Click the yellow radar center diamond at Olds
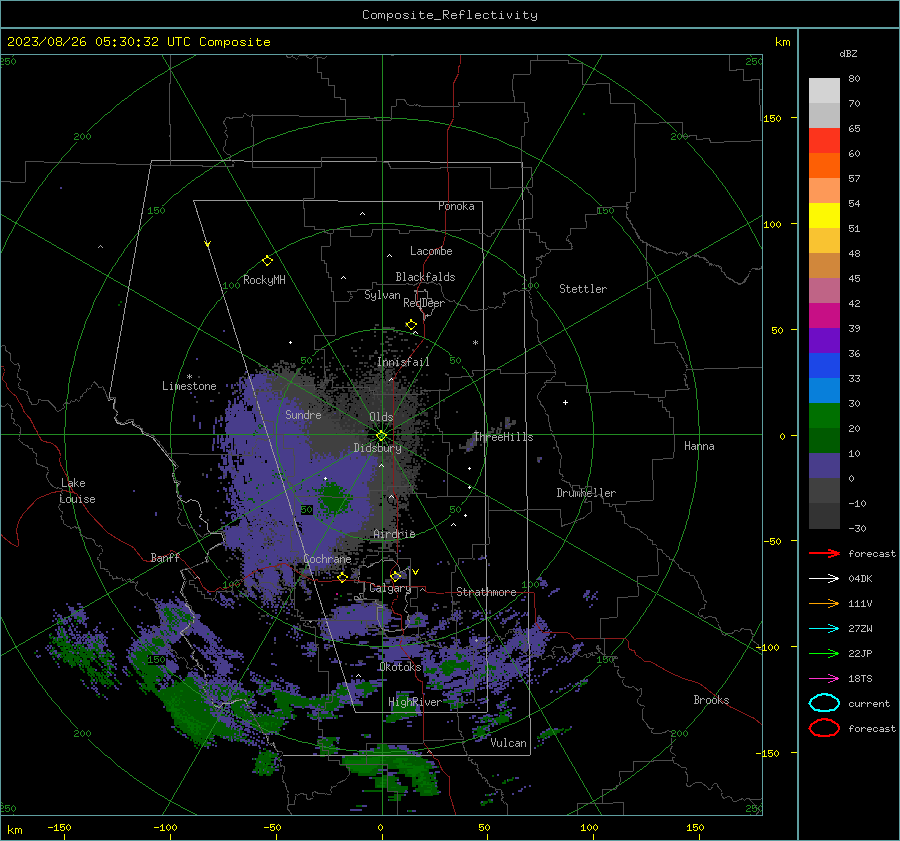Image resolution: width=900 pixels, height=841 pixels. point(381,435)
